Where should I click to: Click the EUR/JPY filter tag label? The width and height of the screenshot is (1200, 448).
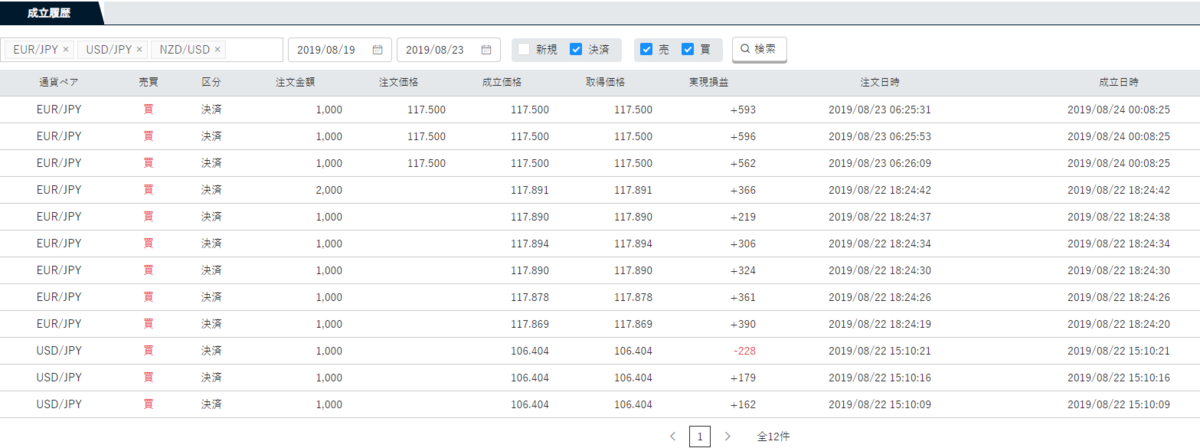(x=36, y=49)
